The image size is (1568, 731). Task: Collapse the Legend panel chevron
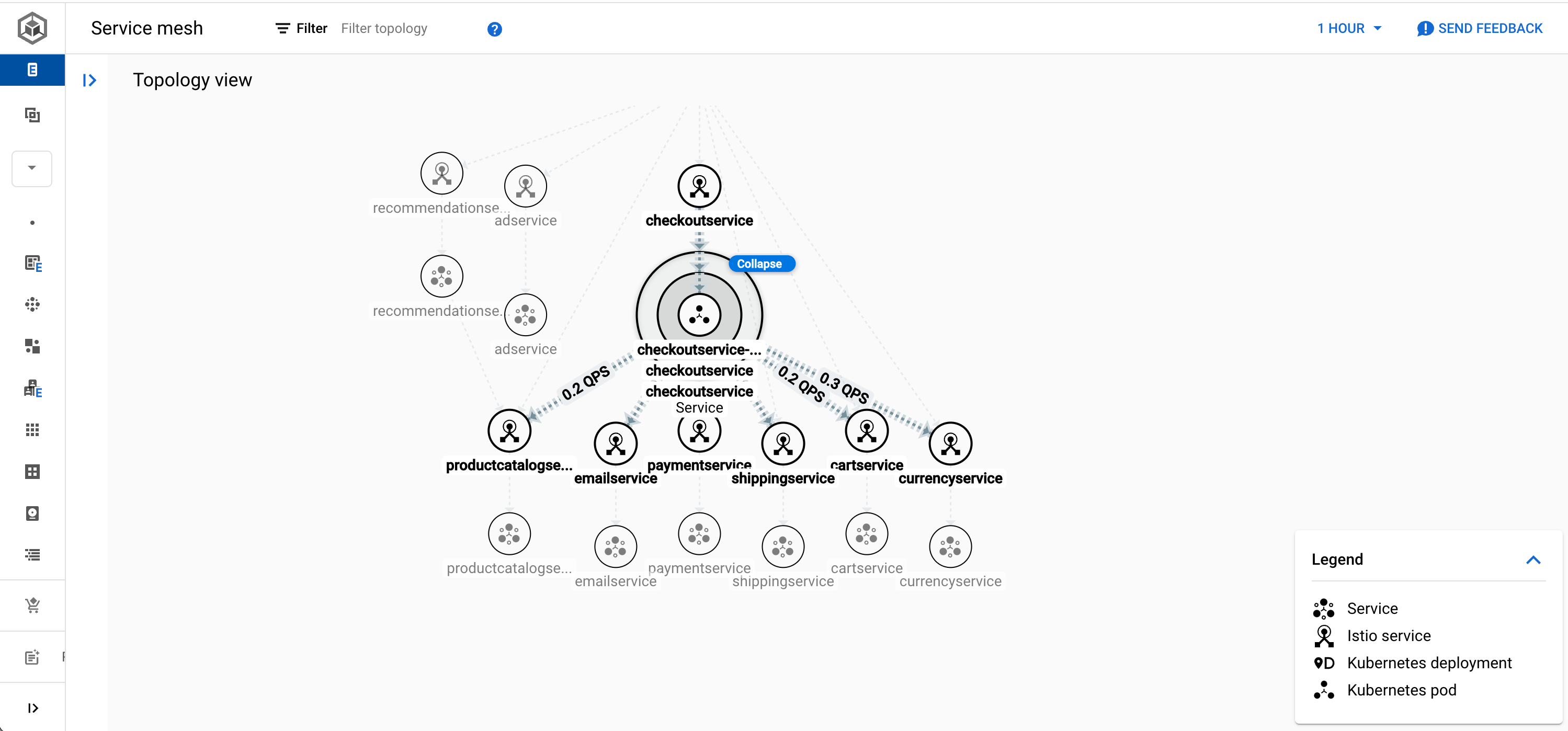point(1532,559)
